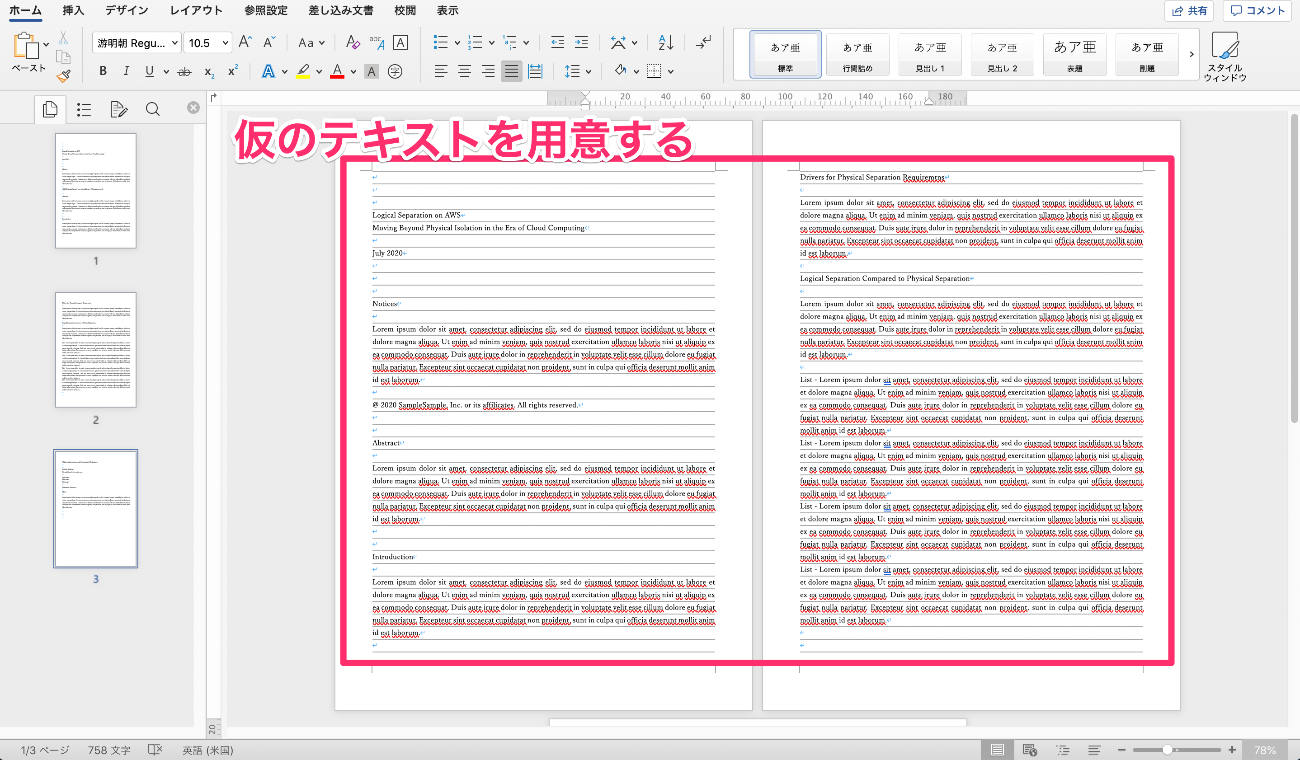Apply the 見出し 1 style
The width and height of the screenshot is (1300, 760).
click(x=929, y=54)
